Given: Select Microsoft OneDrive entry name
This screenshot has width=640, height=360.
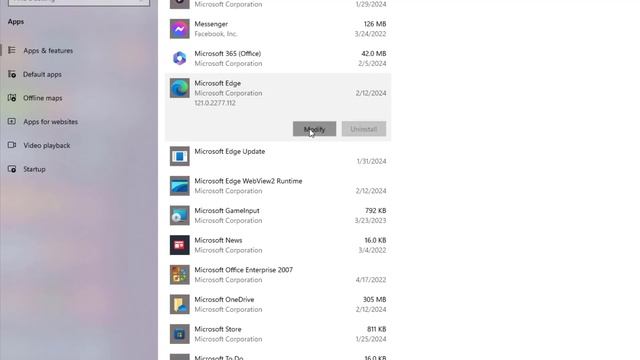Looking at the screenshot, I should [224, 300].
